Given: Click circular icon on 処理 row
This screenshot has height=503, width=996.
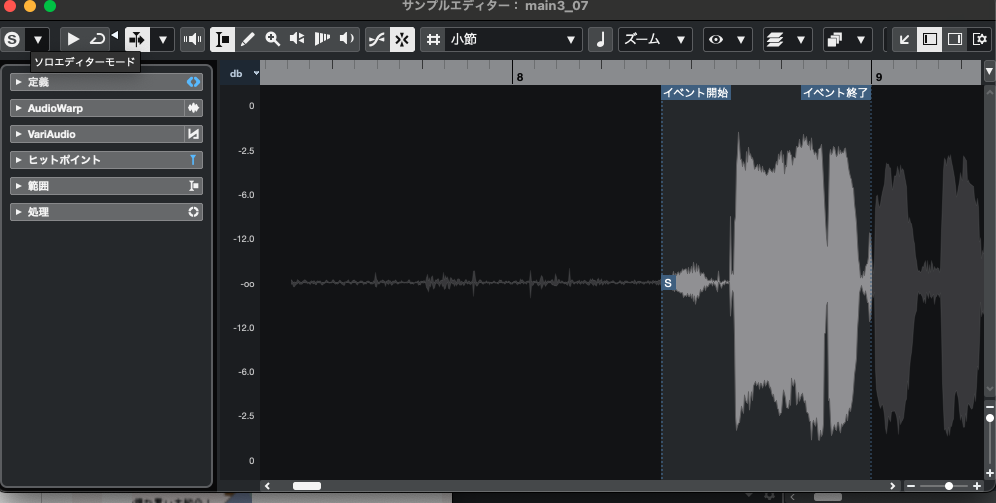Looking at the screenshot, I should click(193, 212).
